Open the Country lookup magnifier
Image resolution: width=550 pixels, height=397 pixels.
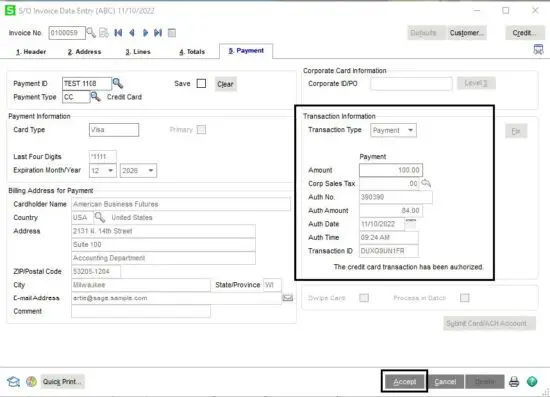(100, 217)
